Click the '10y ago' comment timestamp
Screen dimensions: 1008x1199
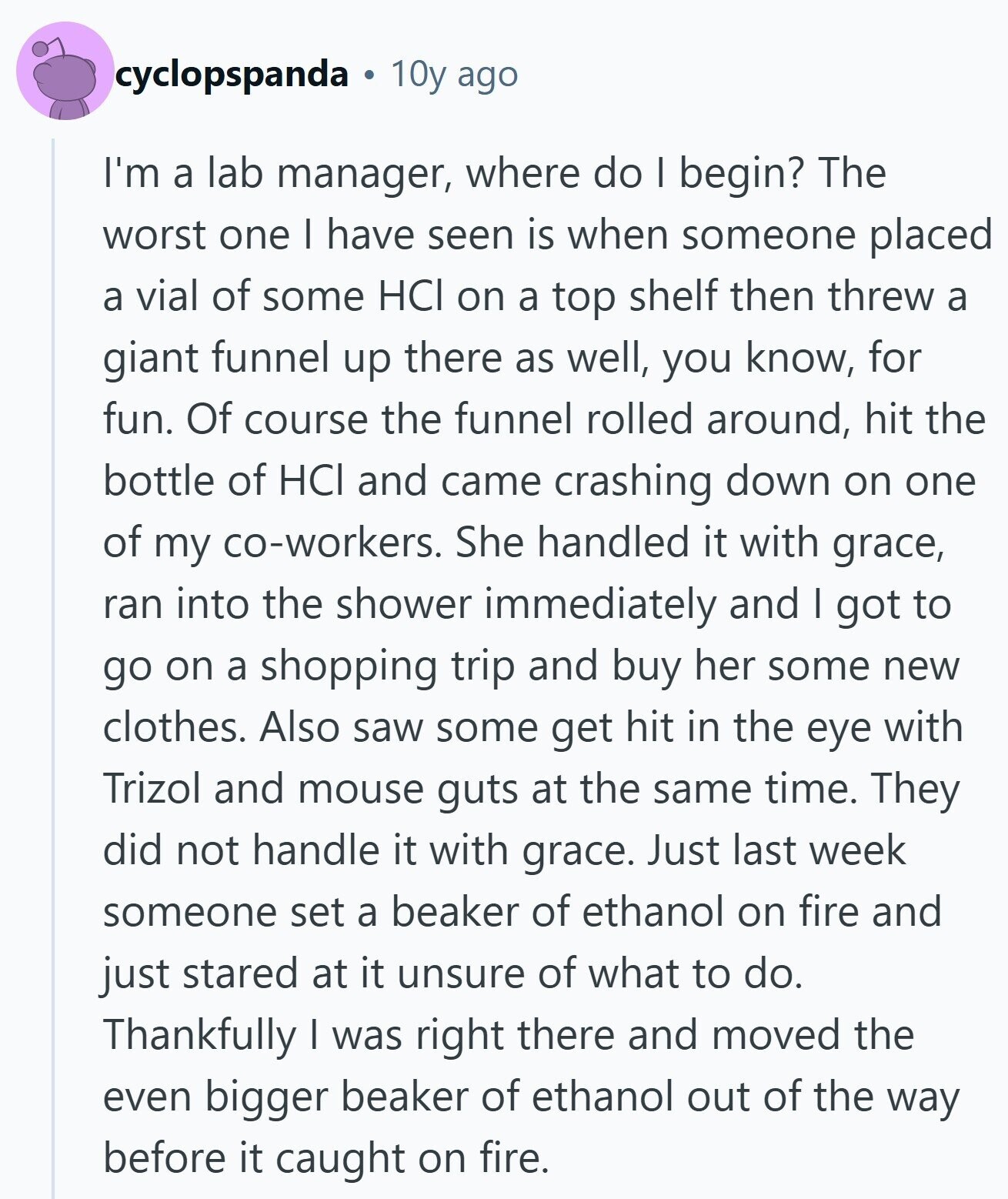tap(454, 75)
